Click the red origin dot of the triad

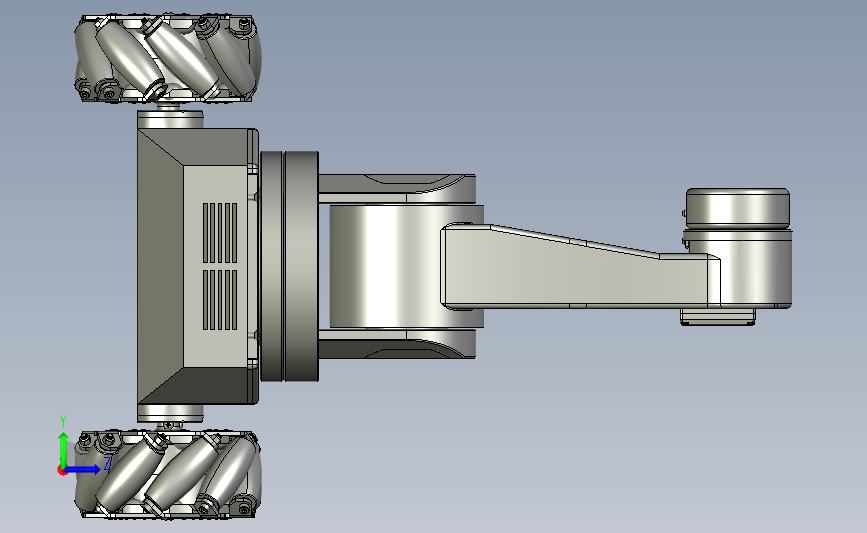tap(62, 470)
